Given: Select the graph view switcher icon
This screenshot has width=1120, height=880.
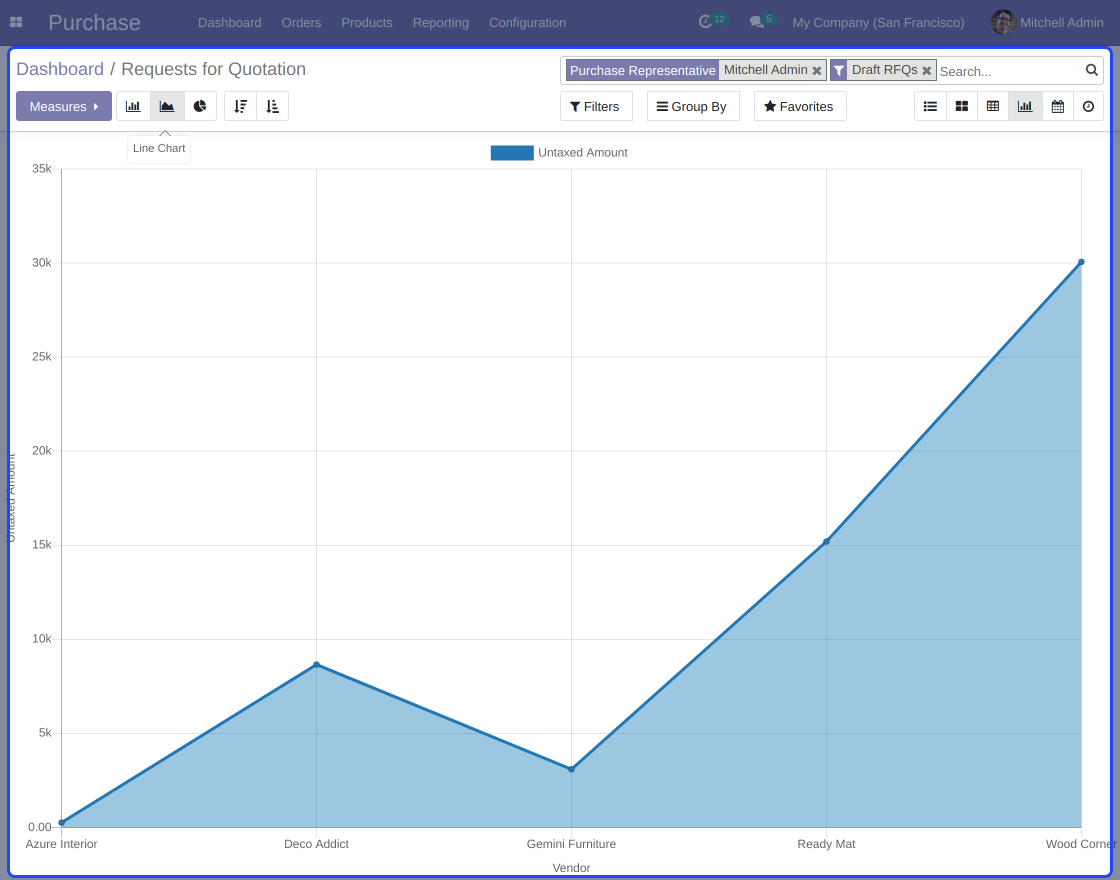Looking at the screenshot, I should (x=1025, y=106).
